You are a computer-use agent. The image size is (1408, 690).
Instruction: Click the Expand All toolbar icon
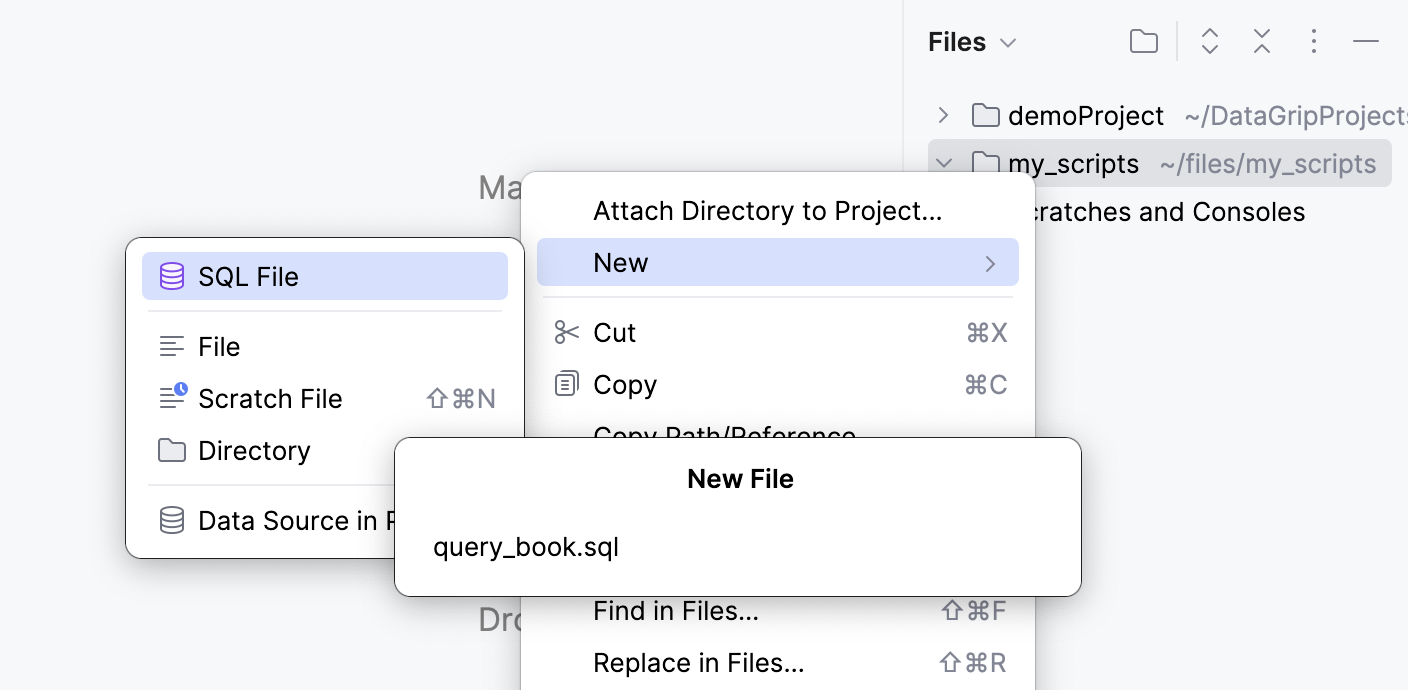[1209, 41]
